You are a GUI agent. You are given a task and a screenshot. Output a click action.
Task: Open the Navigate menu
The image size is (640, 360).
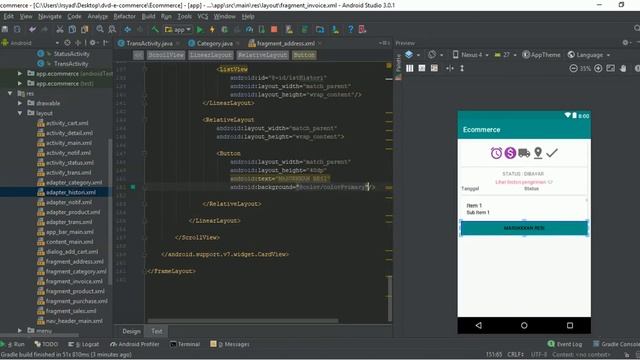50,16
